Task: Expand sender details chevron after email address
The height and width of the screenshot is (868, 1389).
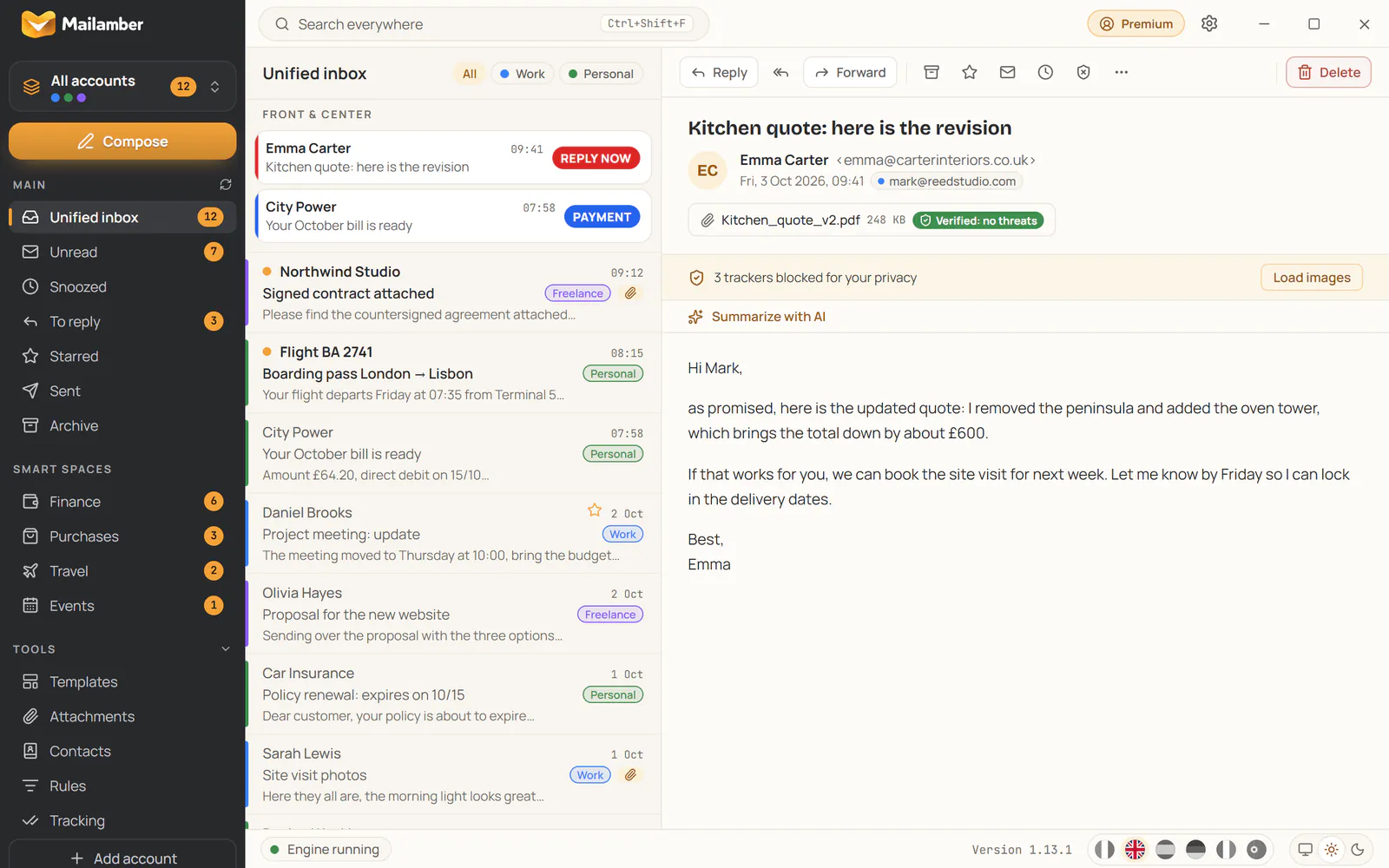Action: tap(1033, 161)
